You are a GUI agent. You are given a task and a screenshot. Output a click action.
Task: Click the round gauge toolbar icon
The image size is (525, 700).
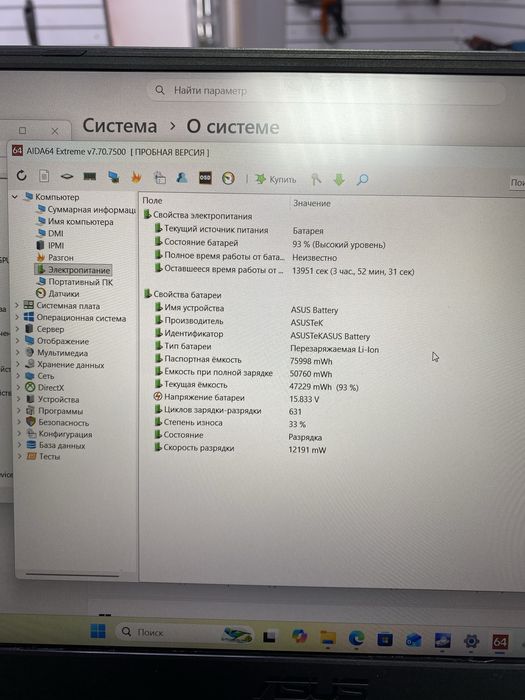click(x=228, y=179)
